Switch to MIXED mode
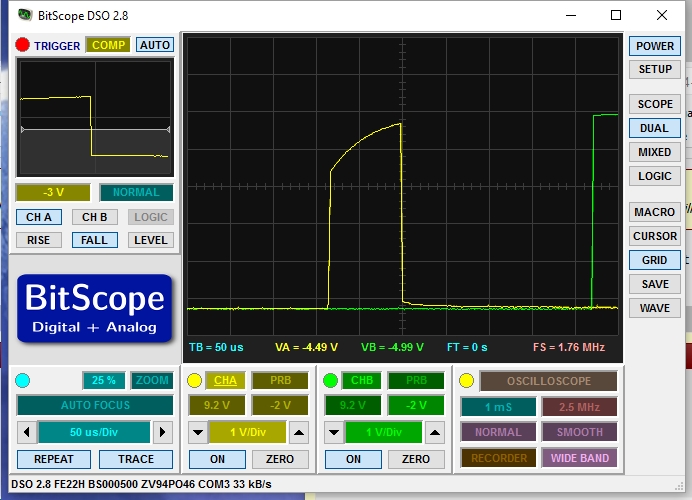The height and width of the screenshot is (500, 692). pyautogui.click(x=654, y=152)
